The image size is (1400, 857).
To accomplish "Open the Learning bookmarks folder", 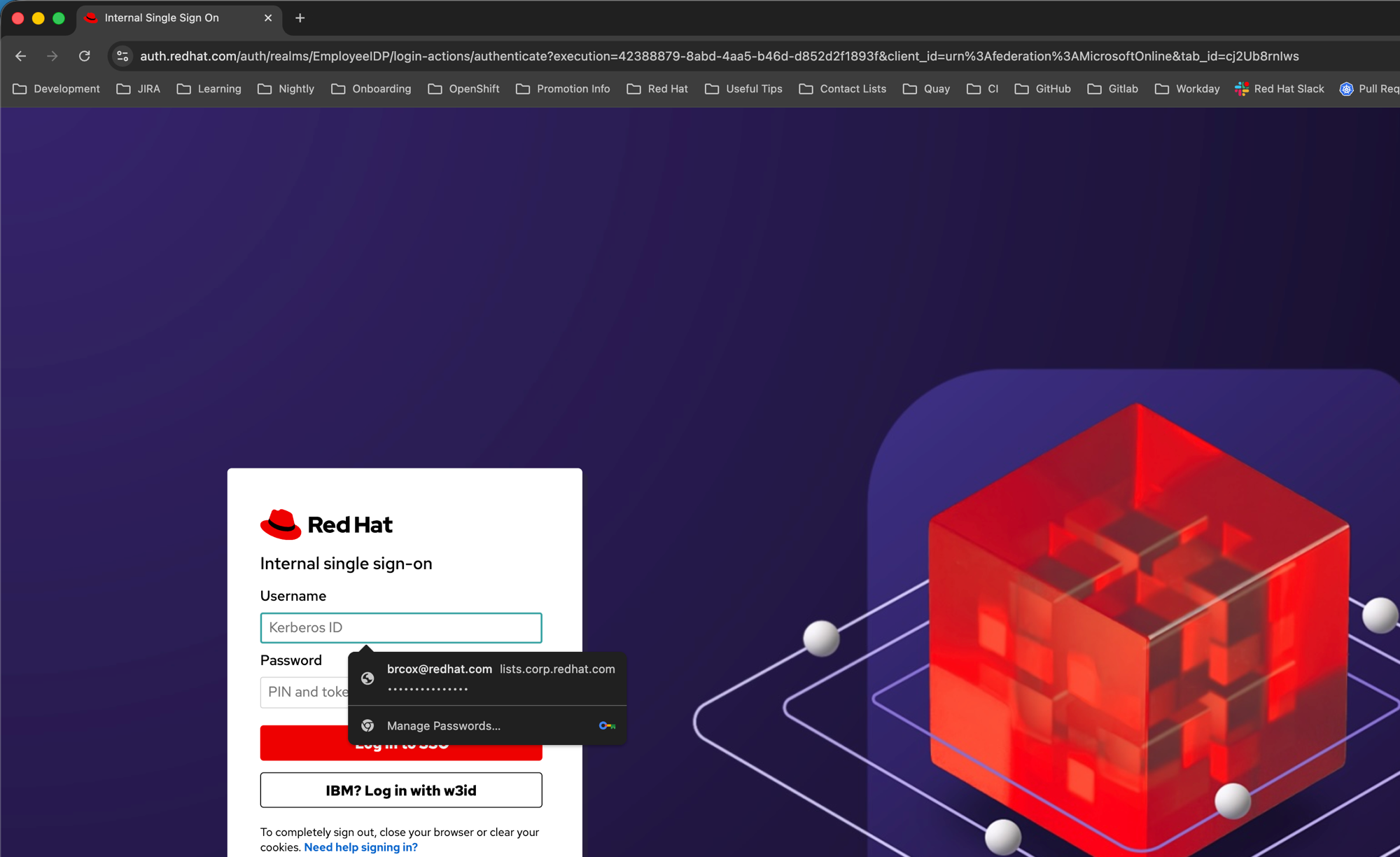I will (x=209, y=89).
